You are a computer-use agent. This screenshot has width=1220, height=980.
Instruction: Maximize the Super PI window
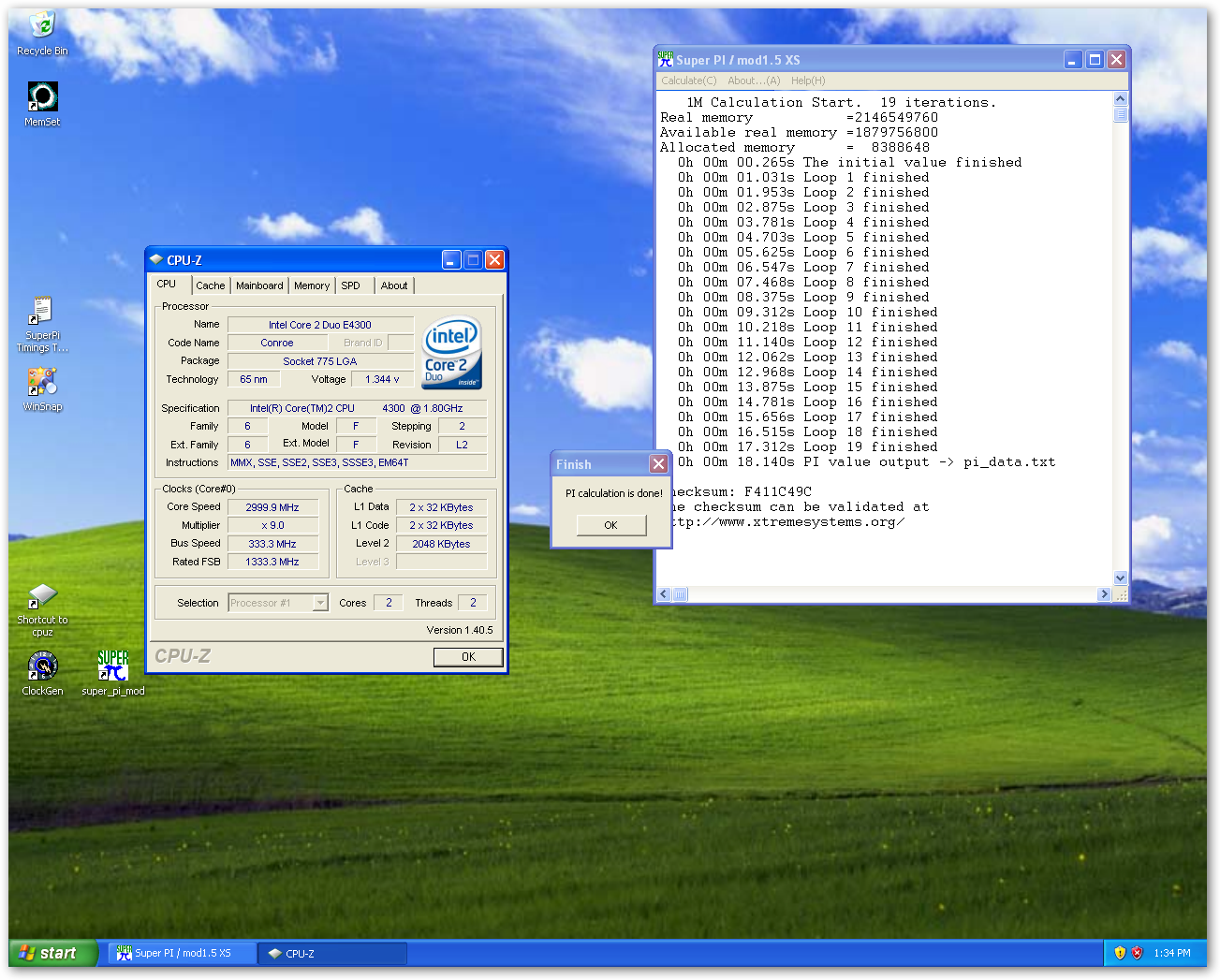pyautogui.click(x=1095, y=60)
